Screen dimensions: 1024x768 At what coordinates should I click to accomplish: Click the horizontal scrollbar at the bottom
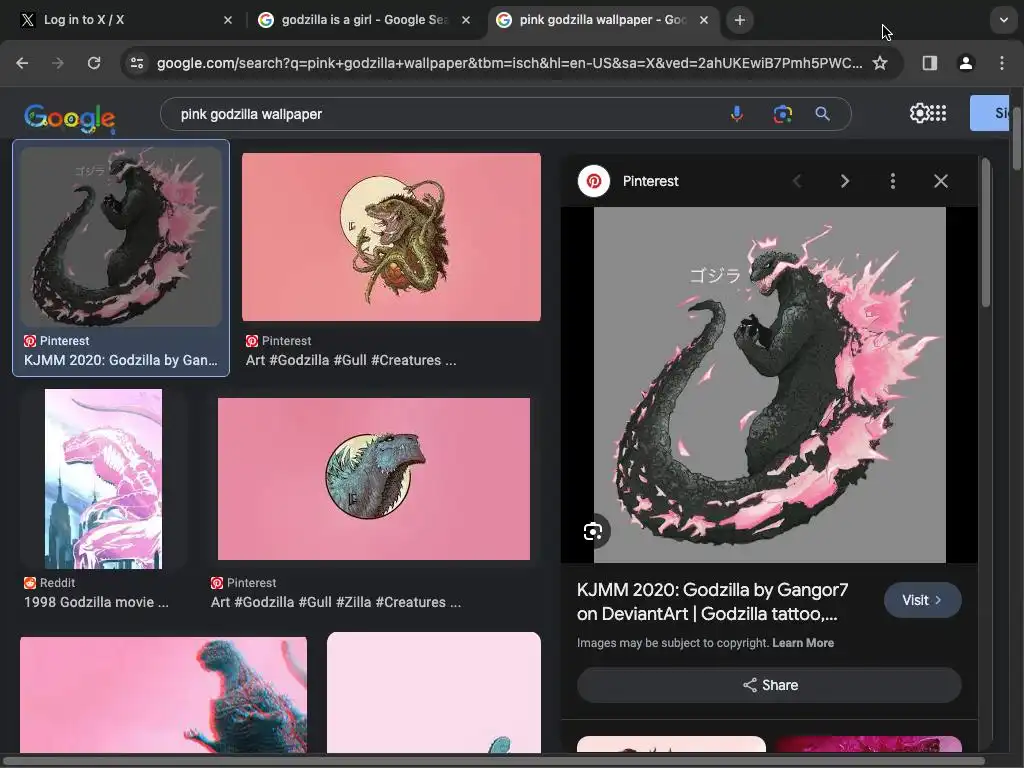point(493,761)
